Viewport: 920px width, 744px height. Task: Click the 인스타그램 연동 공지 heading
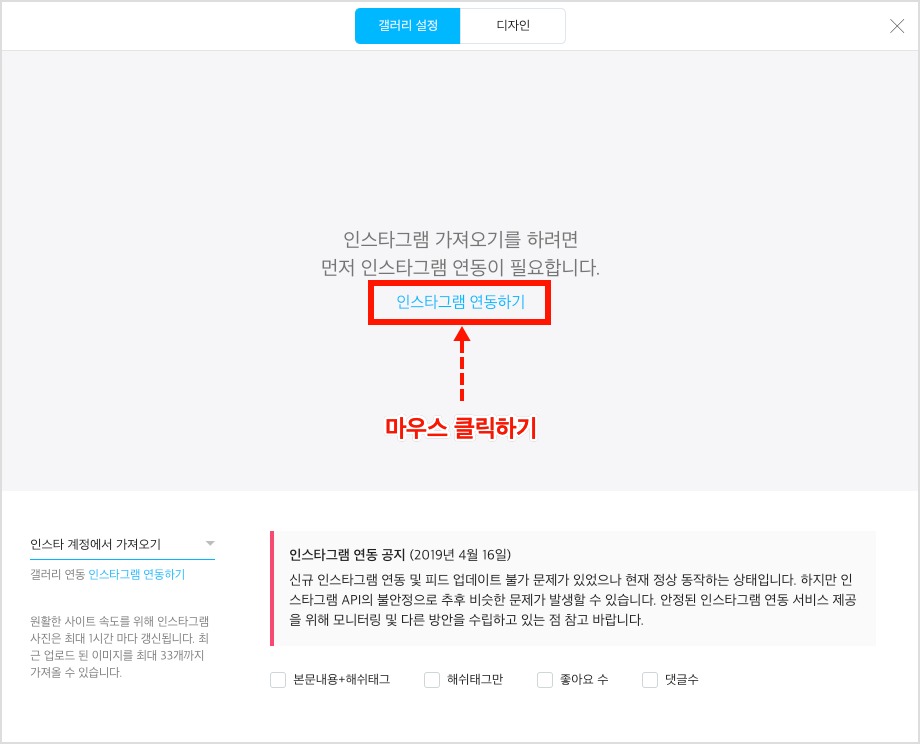tap(347, 554)
